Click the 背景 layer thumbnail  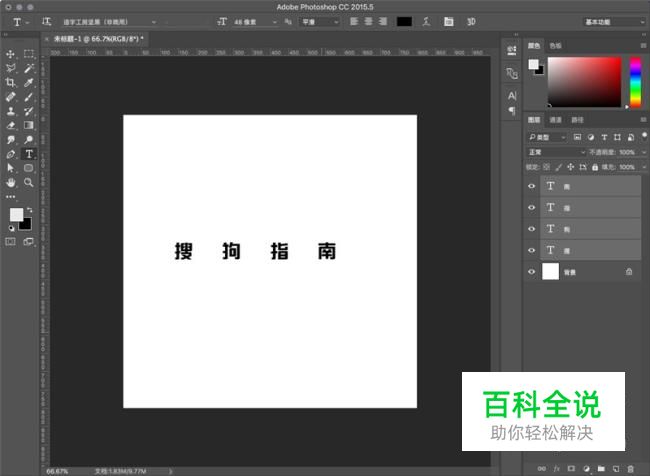point(551,271)
